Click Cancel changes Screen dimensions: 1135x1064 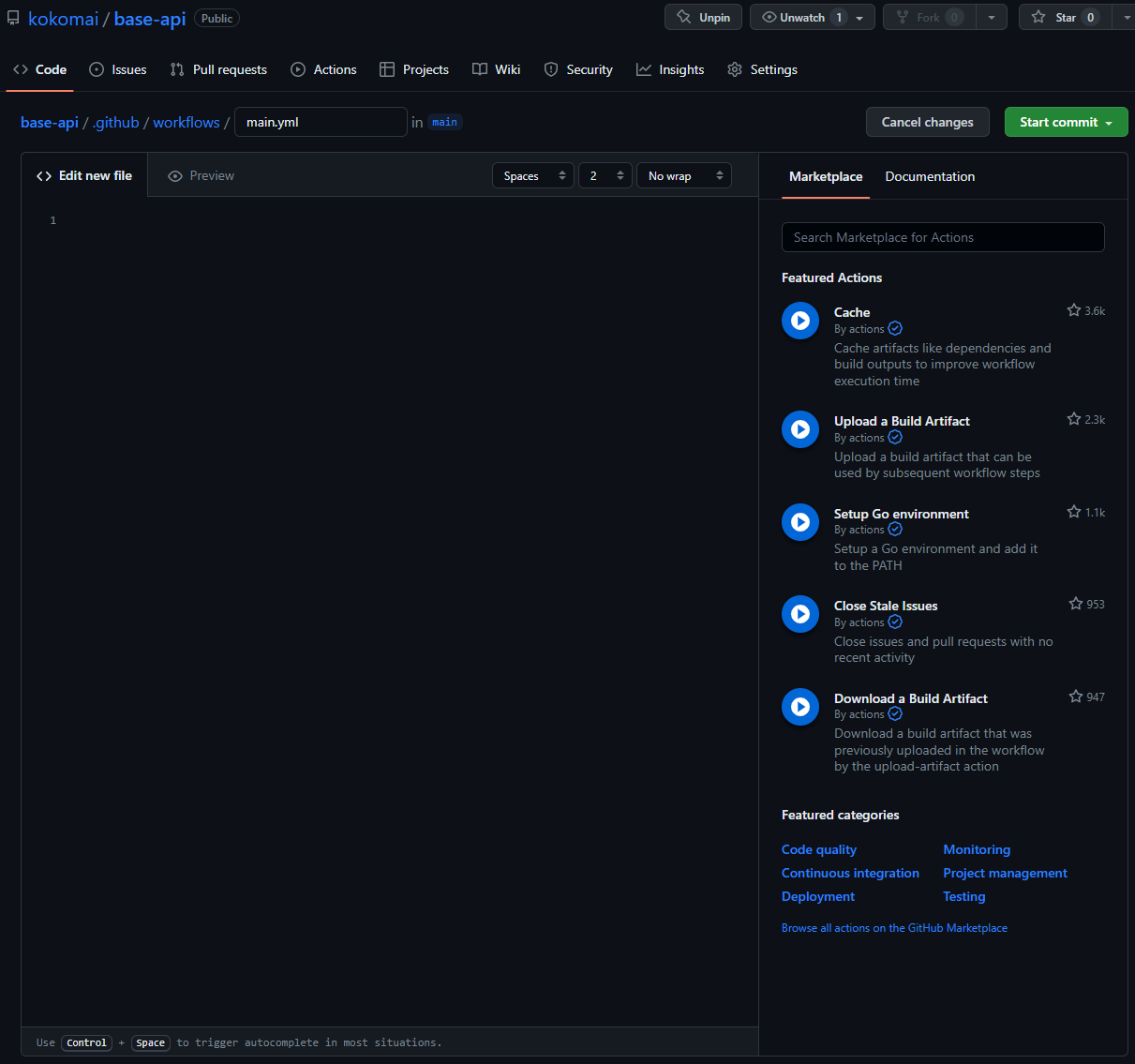pos(928,122)
